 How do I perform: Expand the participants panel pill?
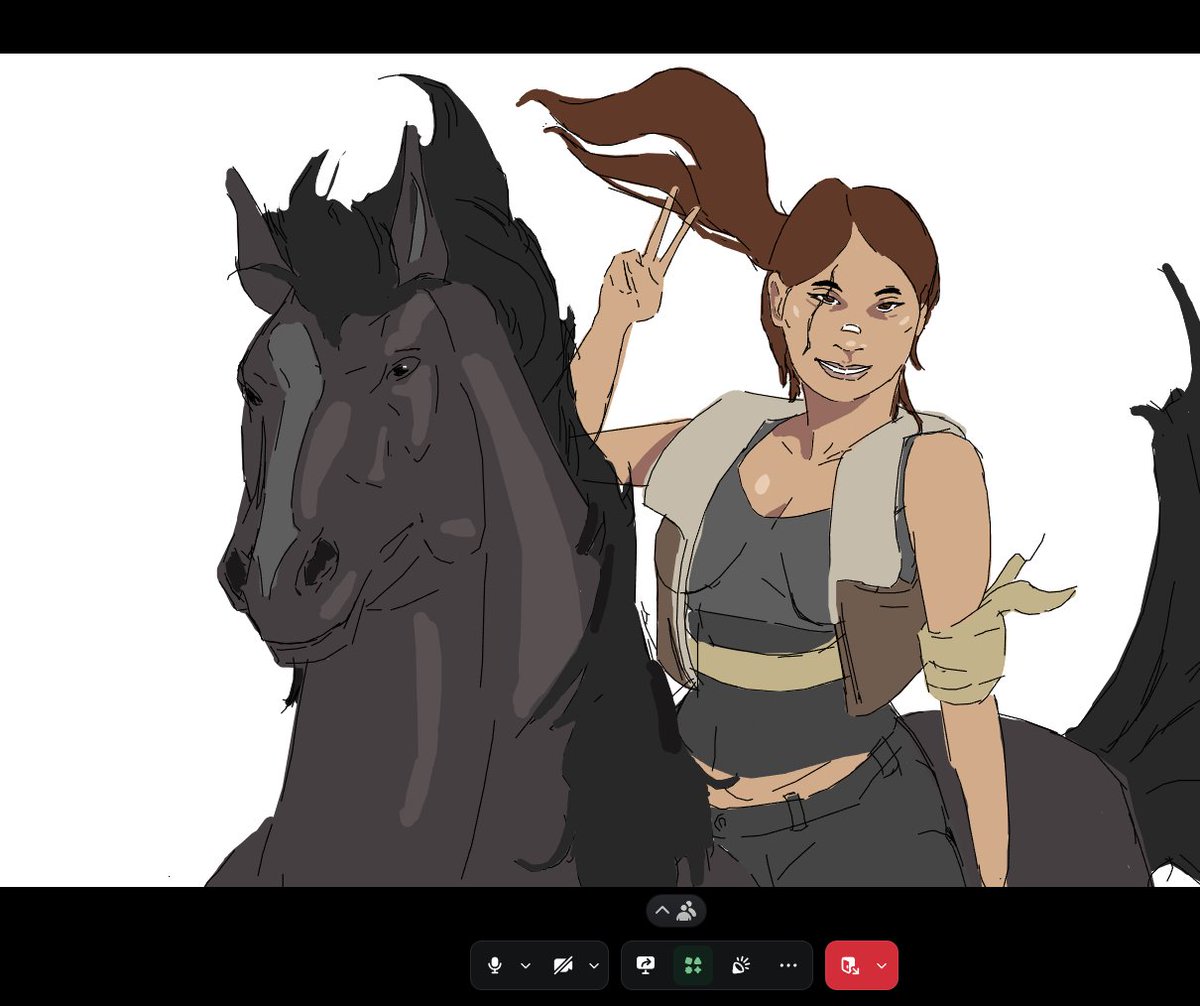[x=676, y=911]
